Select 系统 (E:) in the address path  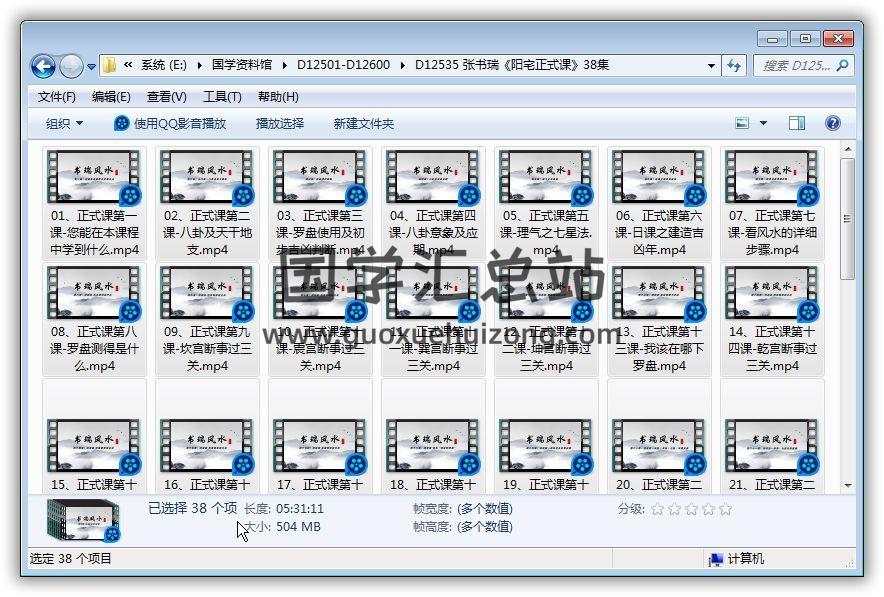163,65
